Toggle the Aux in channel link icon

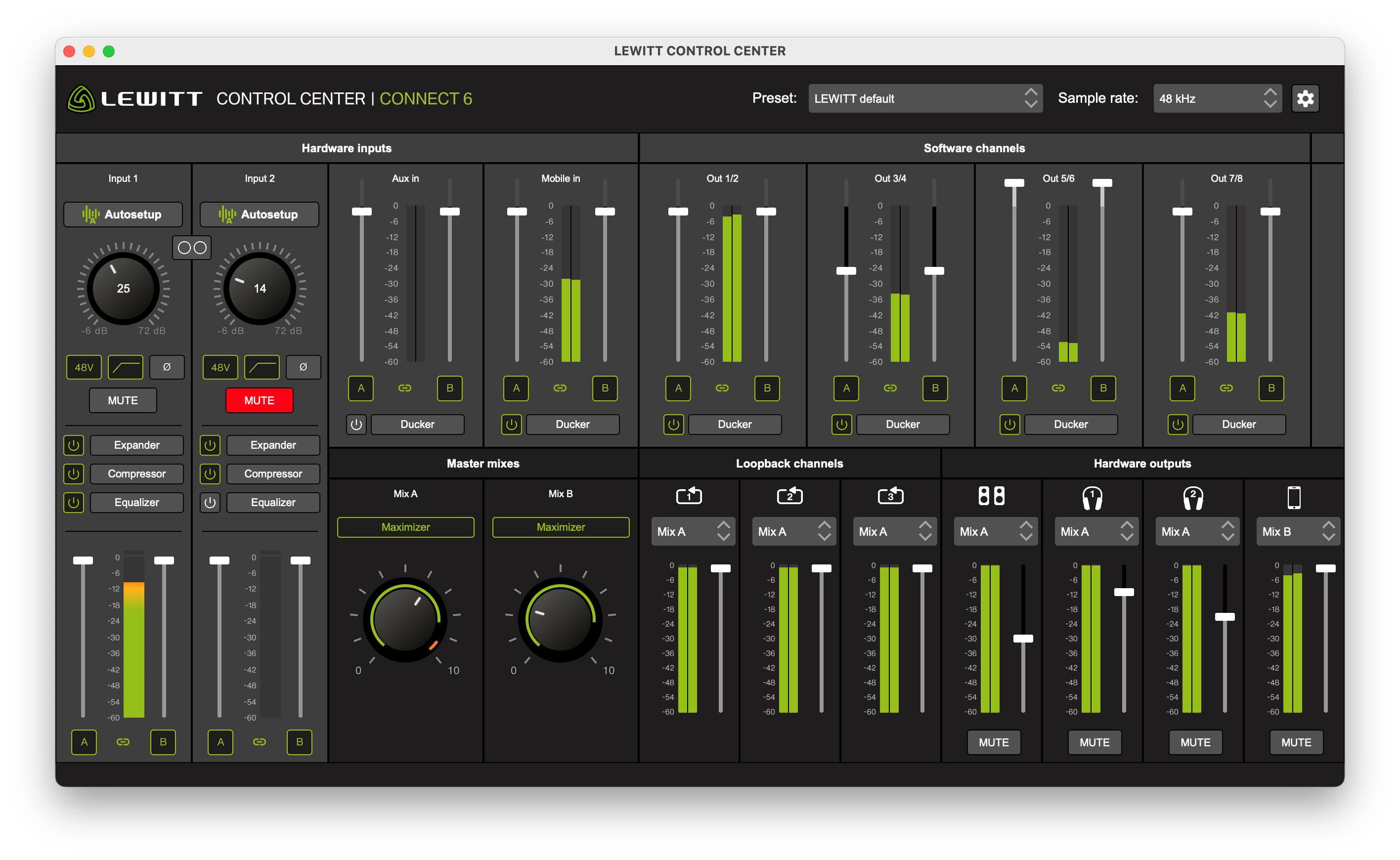pos(404,388)
